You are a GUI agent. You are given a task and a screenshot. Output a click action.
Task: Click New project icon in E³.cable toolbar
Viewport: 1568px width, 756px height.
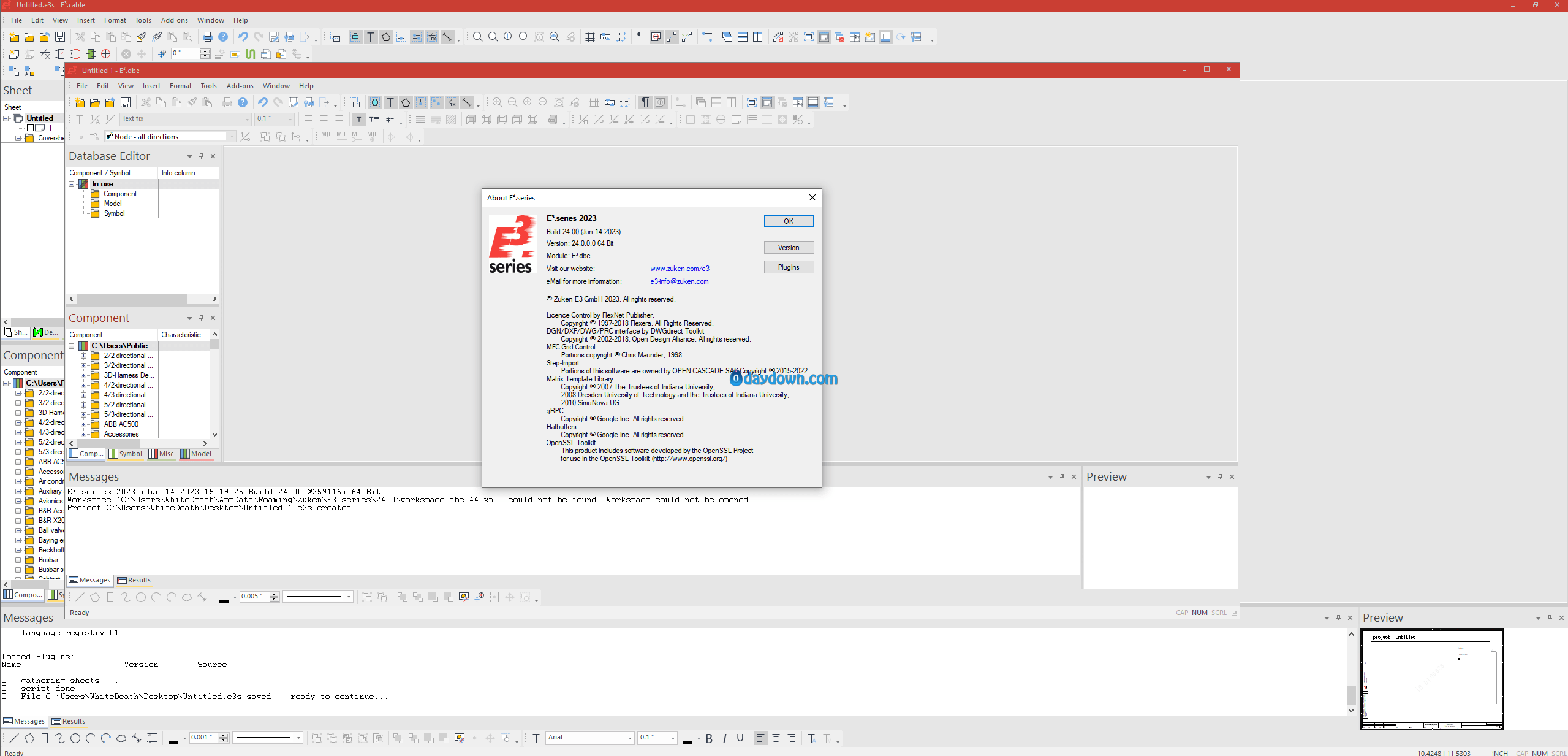[x=13, y=37]
